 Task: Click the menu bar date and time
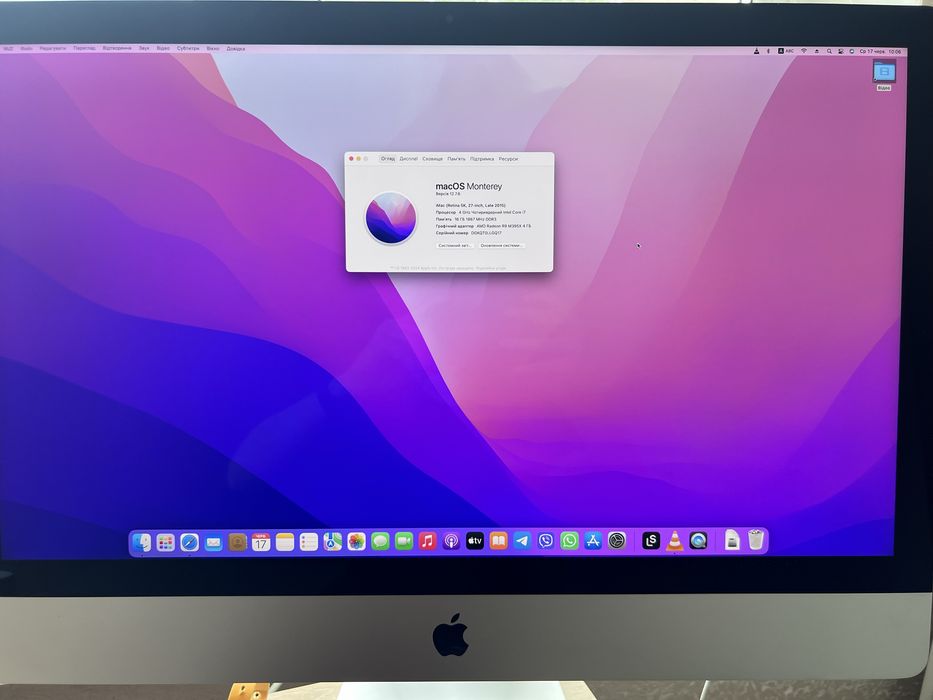pos(880,52)
